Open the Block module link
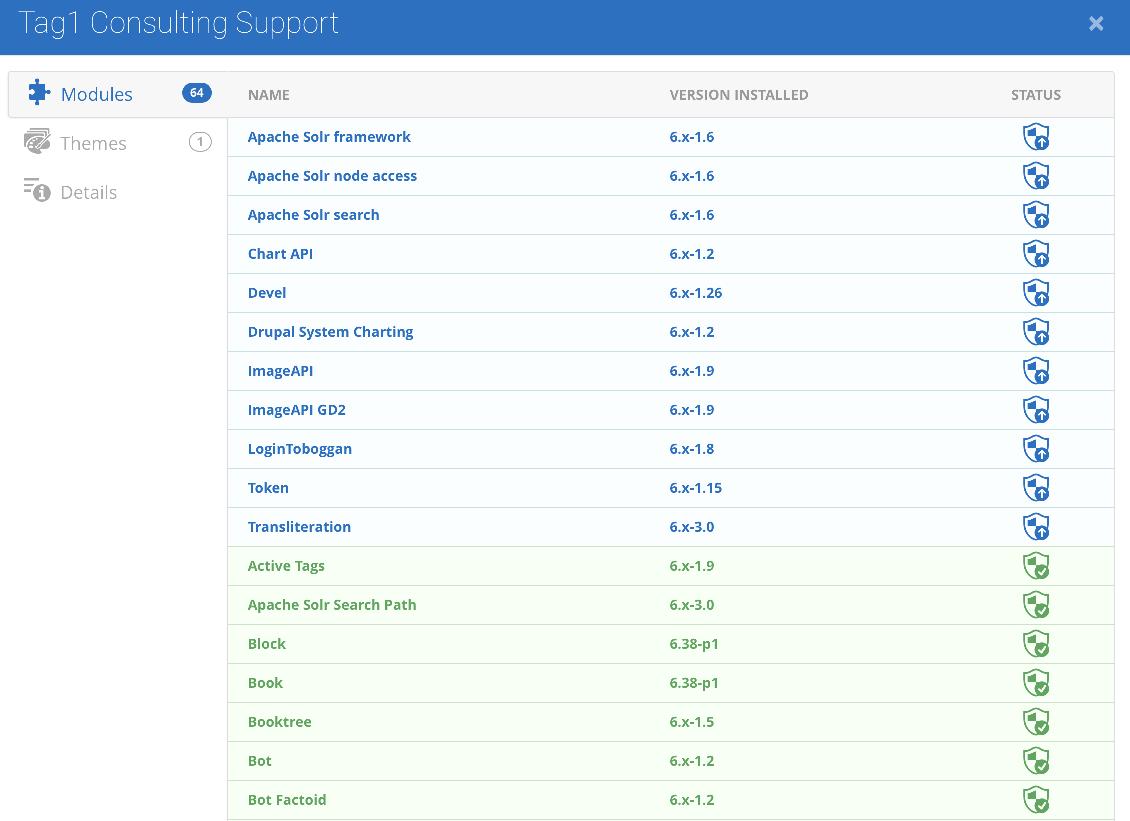Viewport: 1130px width, 821px height. pos(267,644)
